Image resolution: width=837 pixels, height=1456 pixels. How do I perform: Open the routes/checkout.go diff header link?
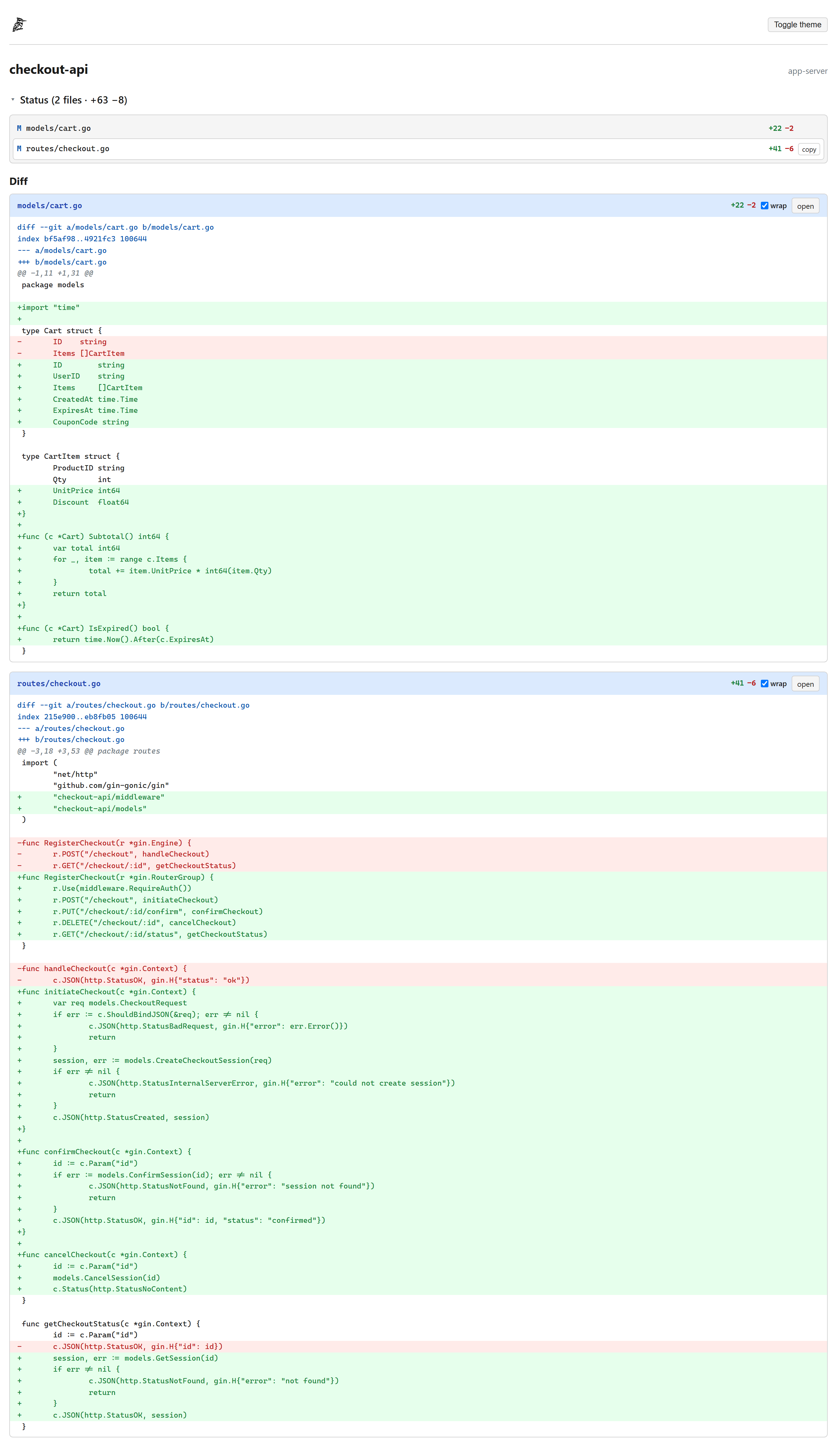click(59, 683)
